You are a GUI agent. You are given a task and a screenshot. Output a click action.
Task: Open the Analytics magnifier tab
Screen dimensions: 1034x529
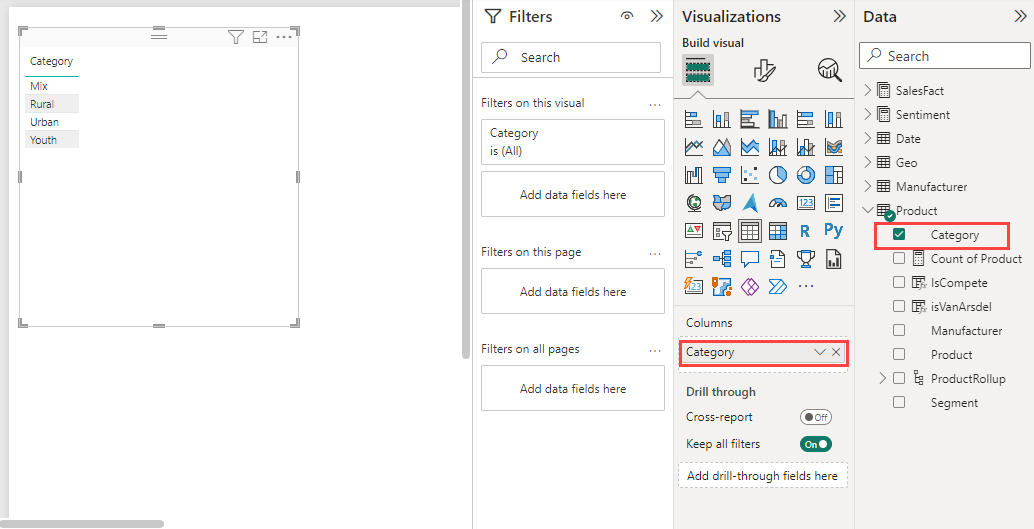[x=830, y=69]
